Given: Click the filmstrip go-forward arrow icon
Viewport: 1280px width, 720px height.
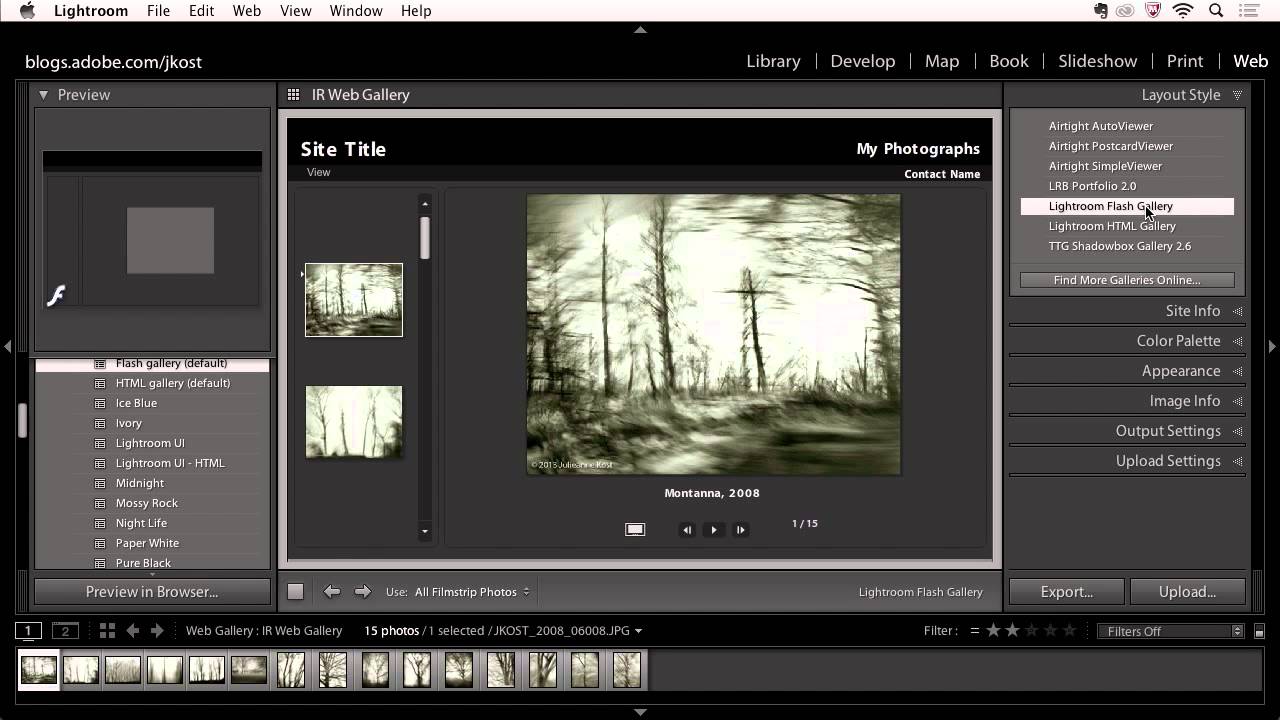Looking at the screenshot, I should coord(157,631).
